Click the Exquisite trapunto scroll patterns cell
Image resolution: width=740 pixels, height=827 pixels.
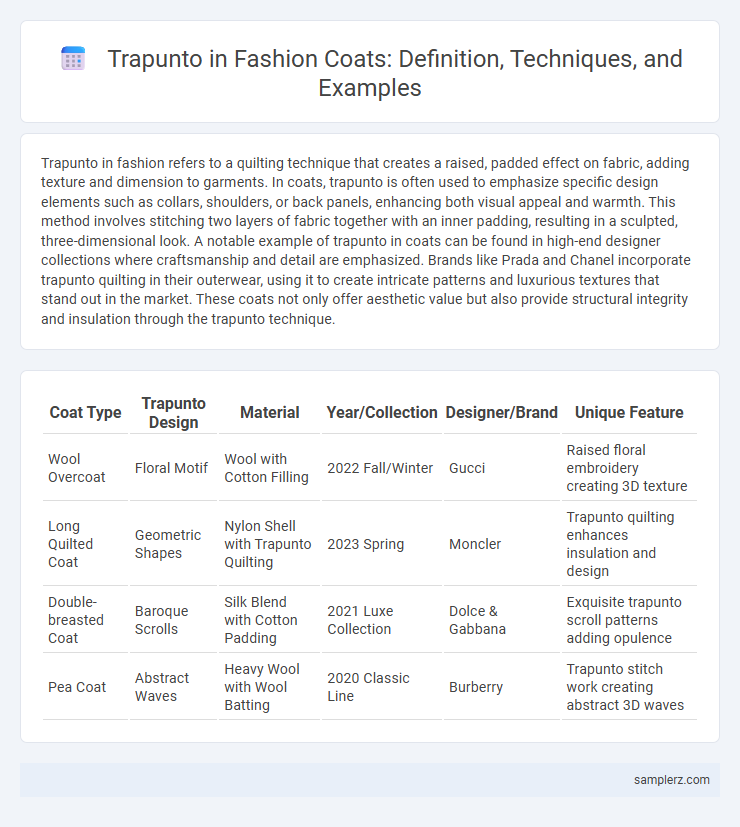tap(629, 620)
